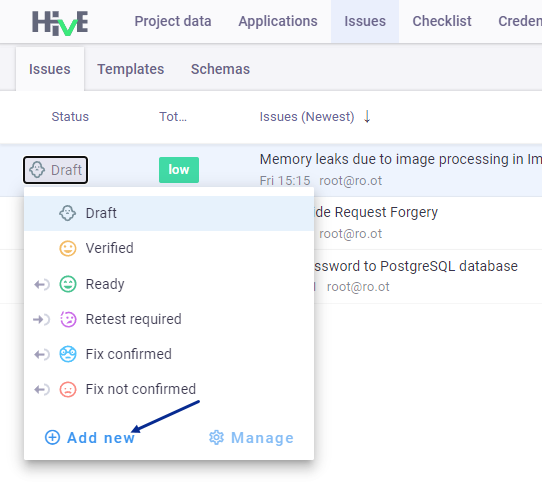
Task: Click the green low severity badge
Action: pos(179,170)
